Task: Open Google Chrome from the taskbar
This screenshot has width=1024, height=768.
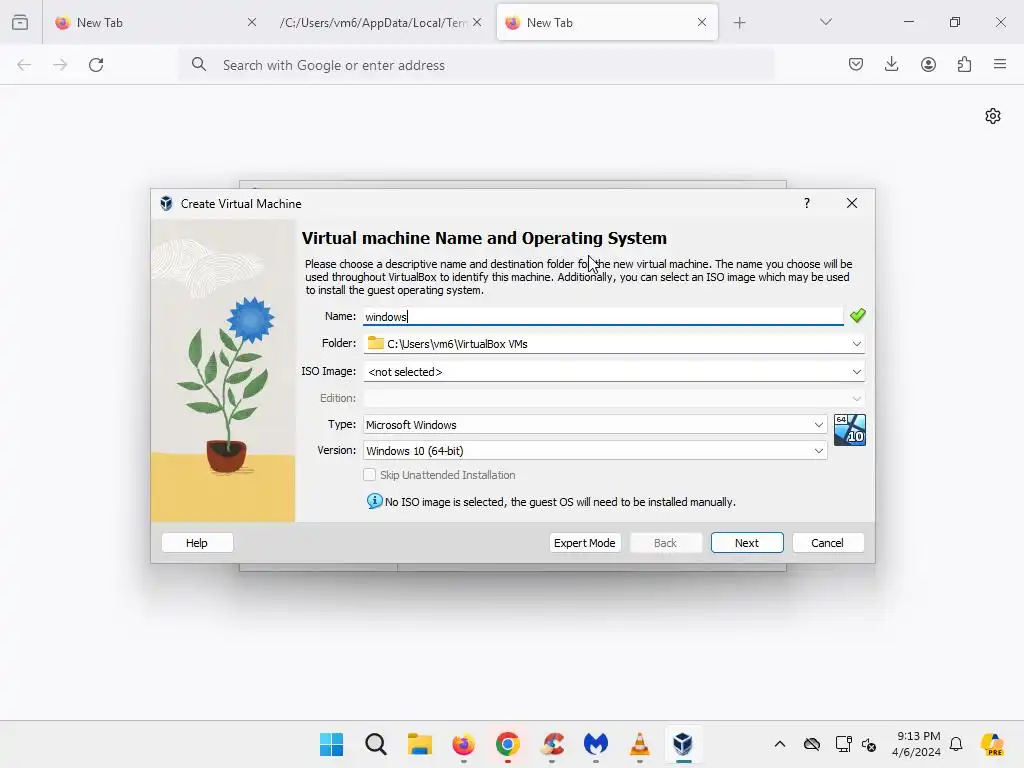Action: [x=507, y=744]
